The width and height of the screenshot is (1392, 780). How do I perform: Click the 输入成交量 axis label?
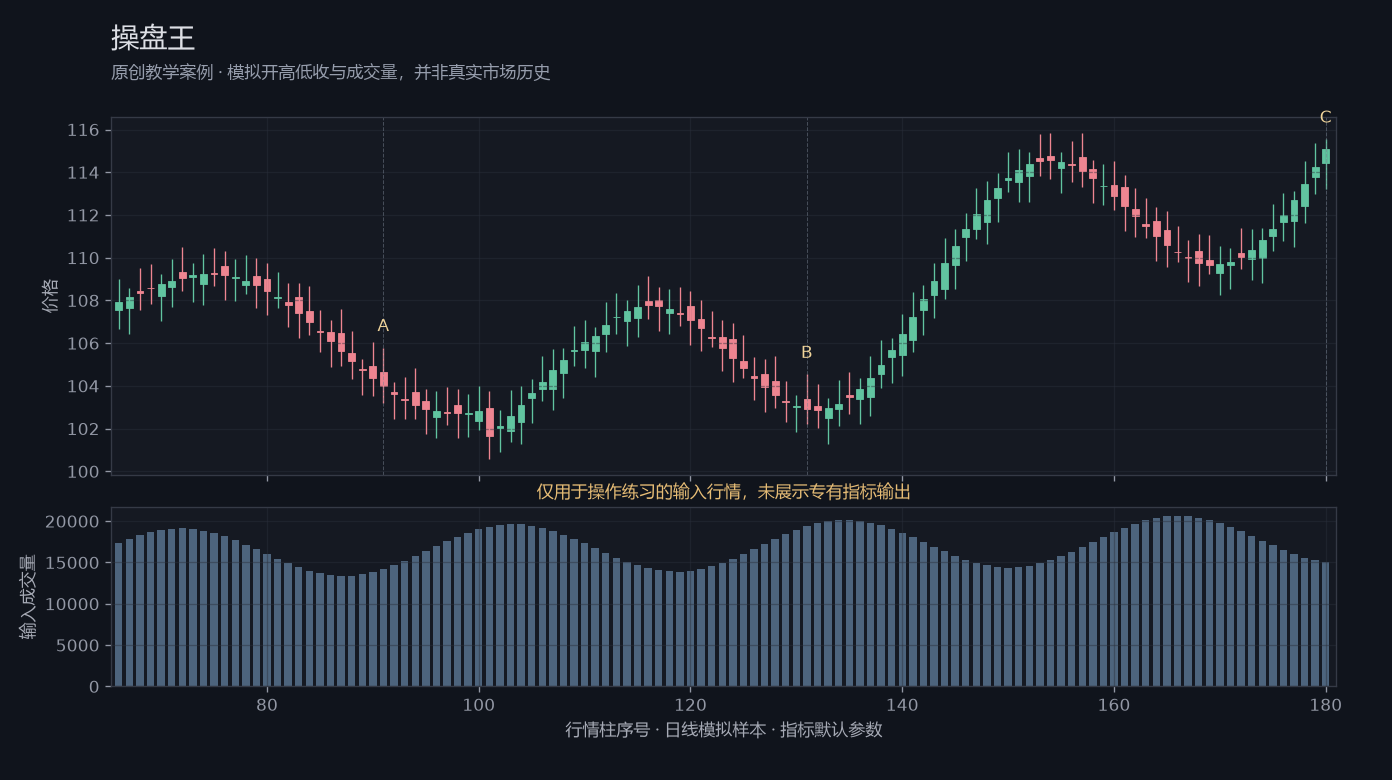pos(29,597)
